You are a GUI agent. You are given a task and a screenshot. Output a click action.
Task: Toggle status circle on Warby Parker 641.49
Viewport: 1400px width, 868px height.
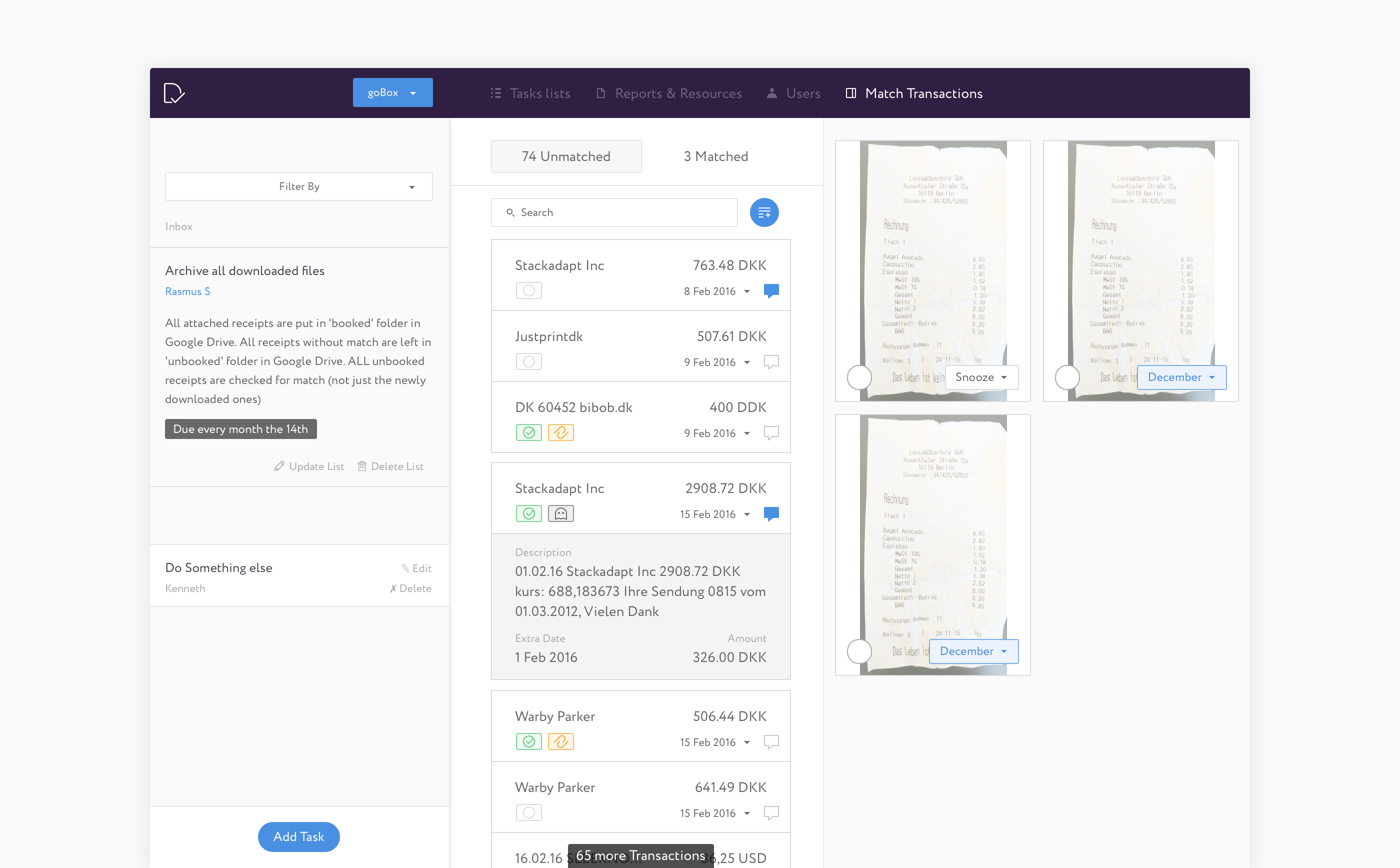click(x=528, y=812)
